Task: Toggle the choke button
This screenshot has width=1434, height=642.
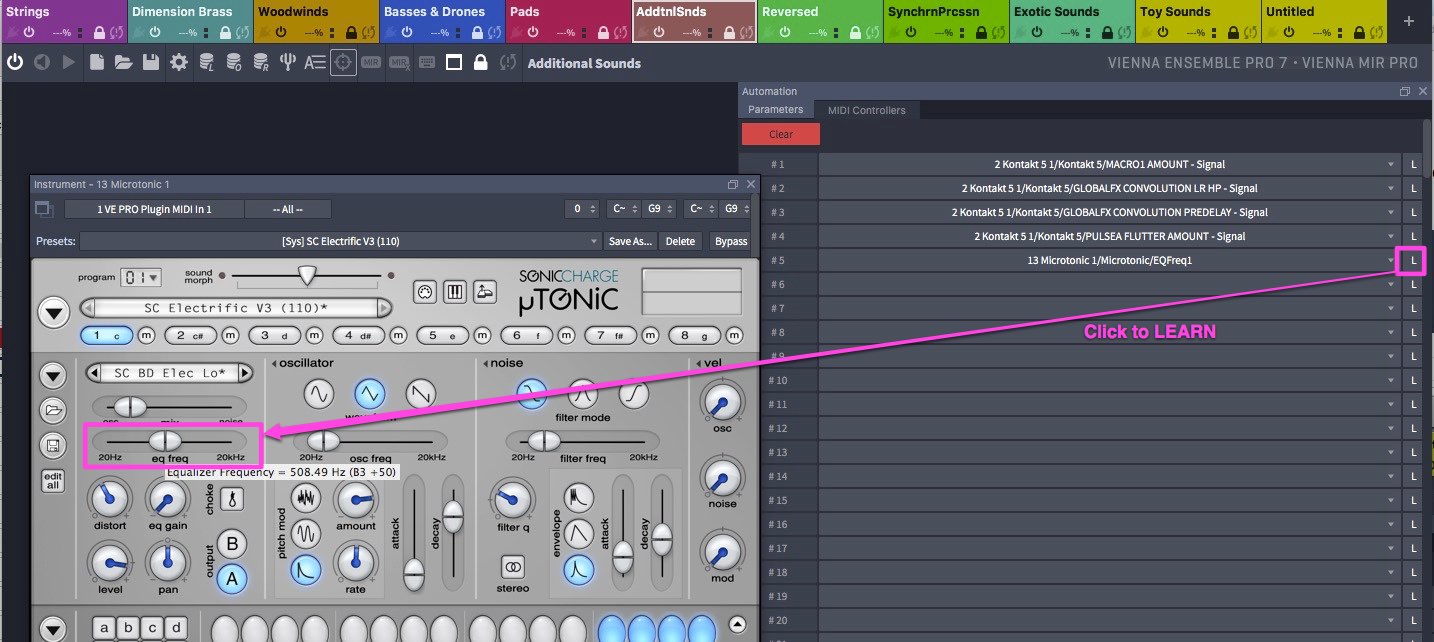Action: pos(232,497)
